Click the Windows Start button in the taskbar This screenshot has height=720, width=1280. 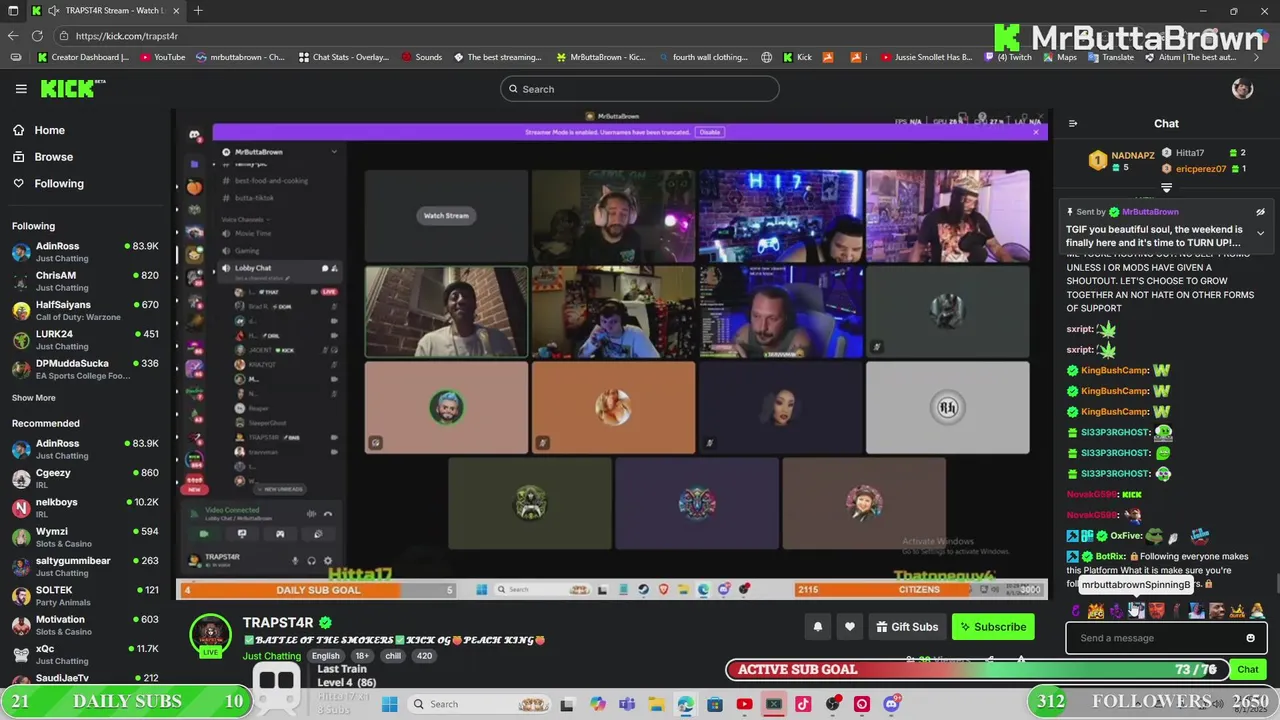coord(390,704)
